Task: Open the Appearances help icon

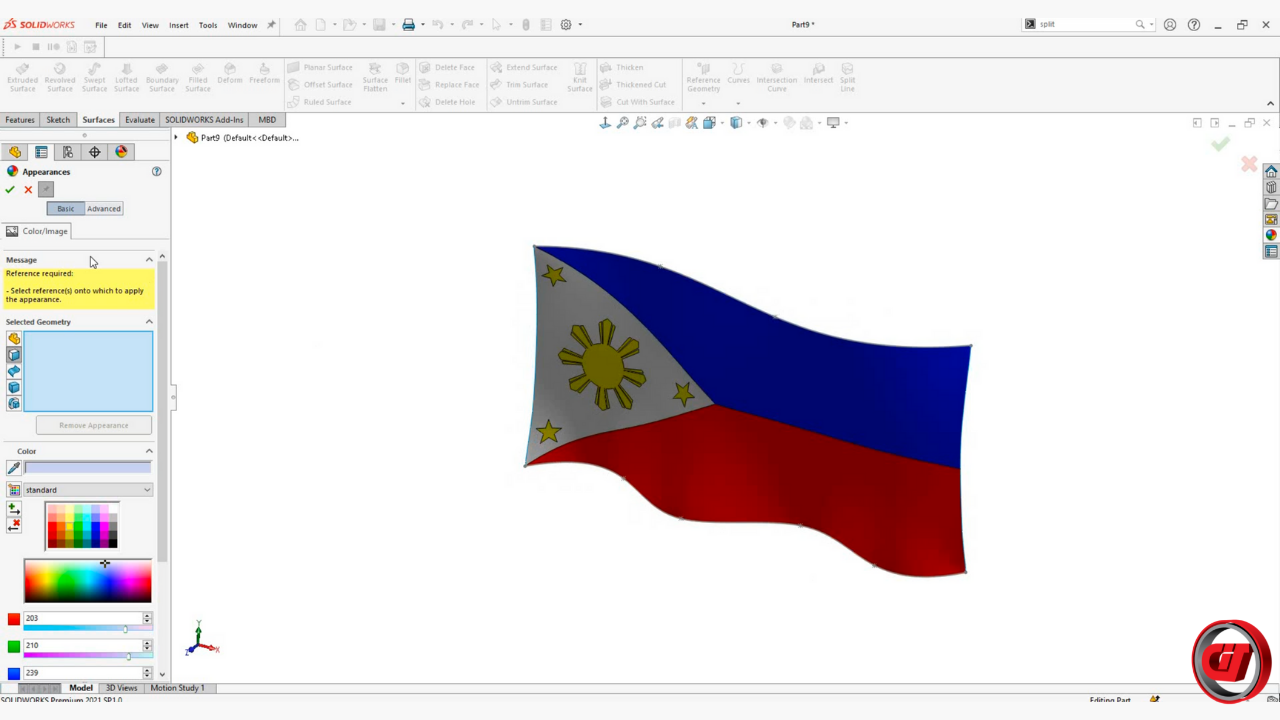Action: [156, 171]
